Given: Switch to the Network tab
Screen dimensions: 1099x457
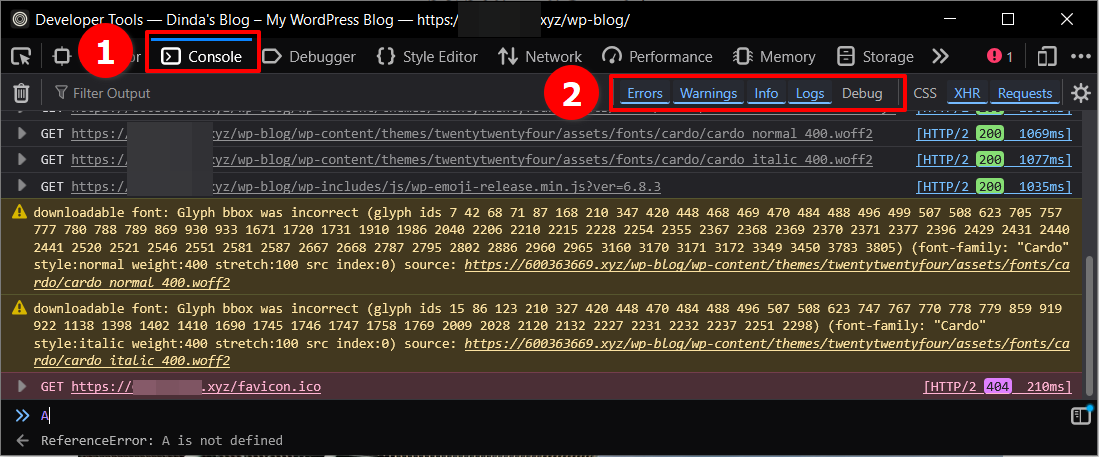Looking at the screenshot, I should (x=540, y=57).
